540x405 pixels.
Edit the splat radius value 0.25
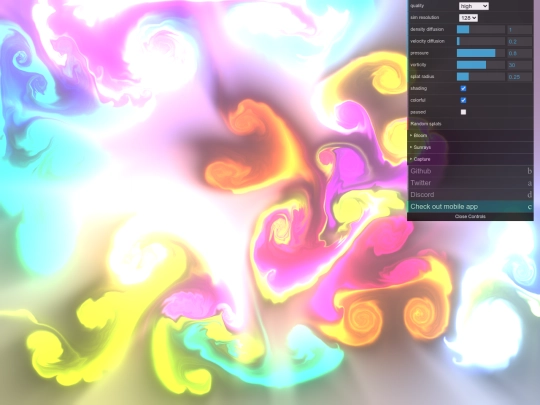[x=519, y=76]
